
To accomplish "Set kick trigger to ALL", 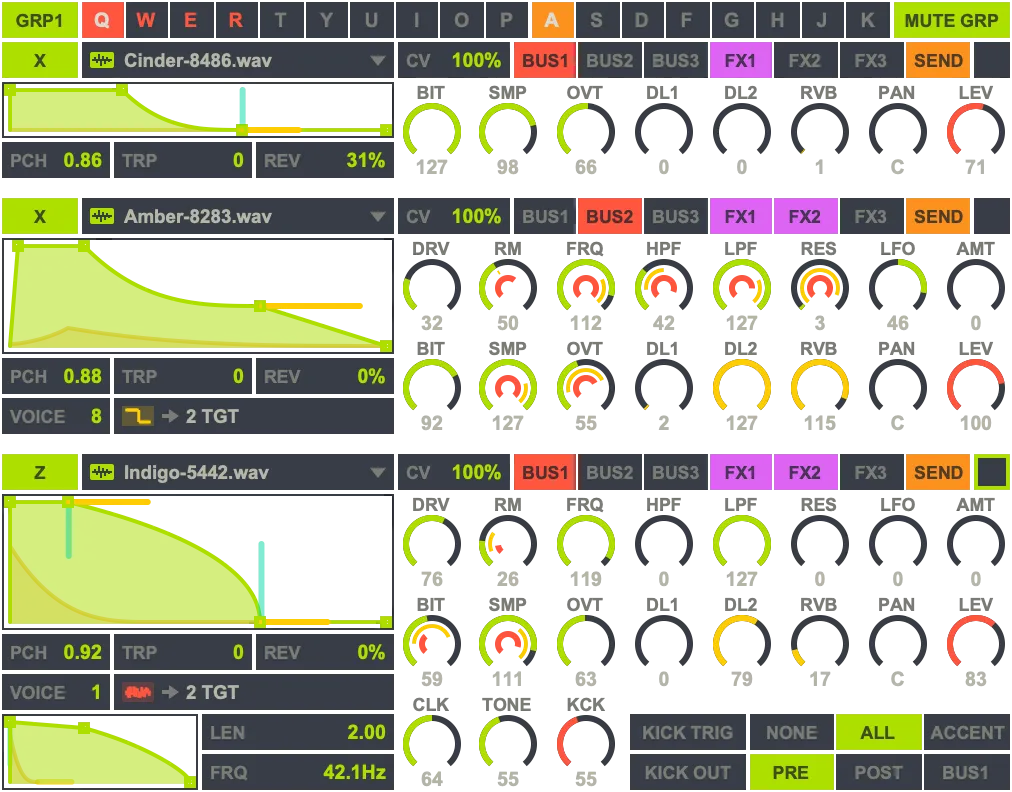I will [x=878, y=732].
